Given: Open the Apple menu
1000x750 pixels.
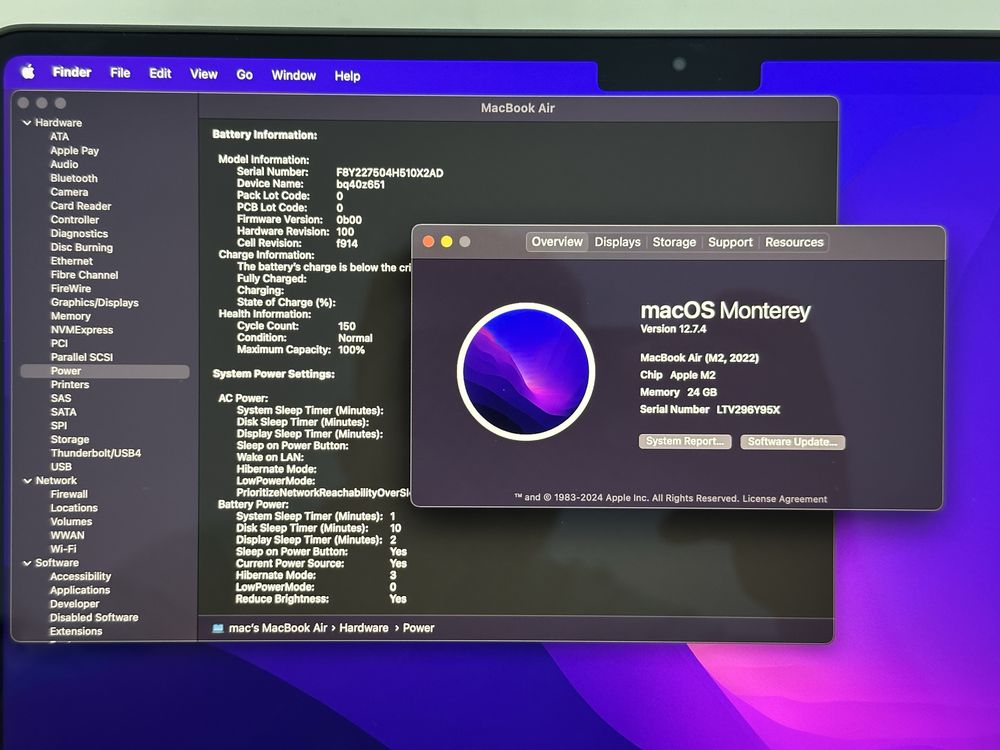Looking at the screenshot, I should coord(28,72).
